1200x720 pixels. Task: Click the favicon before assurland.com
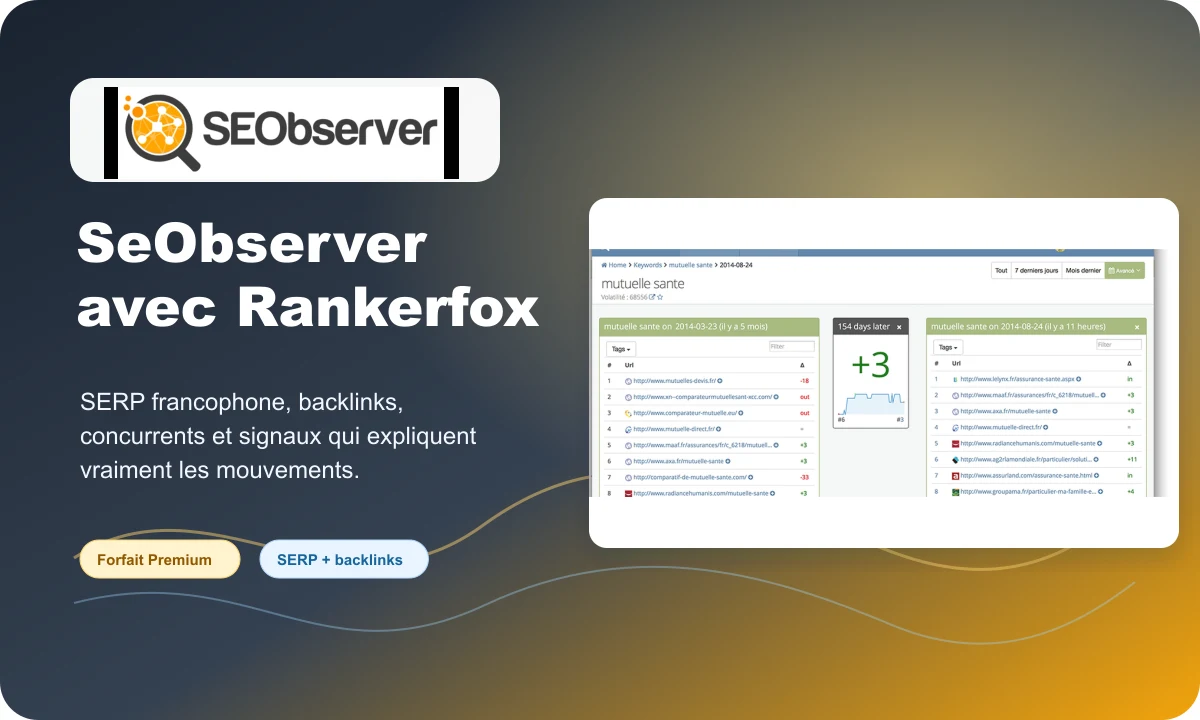(955, 476)
